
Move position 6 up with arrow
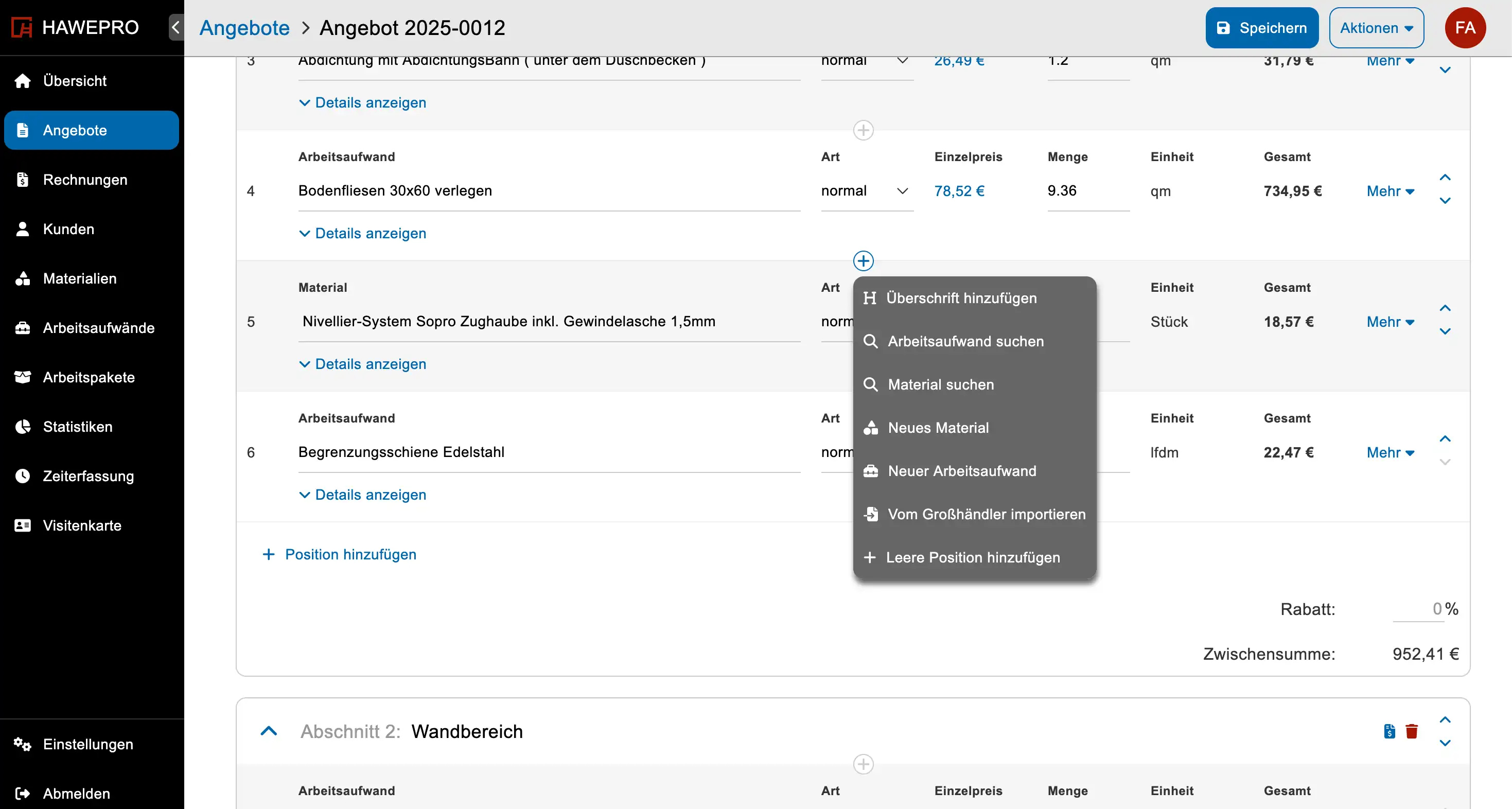coord(1445,439)
